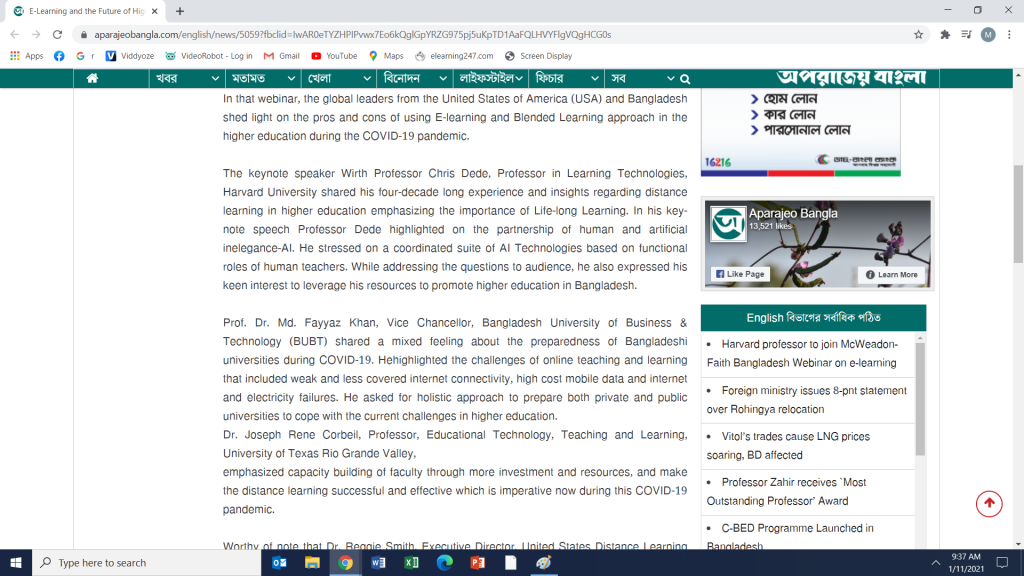The width and height of the screenshot is (1024, 576).
Task: Open the YouTube bookmark
Action: (334, 56)
